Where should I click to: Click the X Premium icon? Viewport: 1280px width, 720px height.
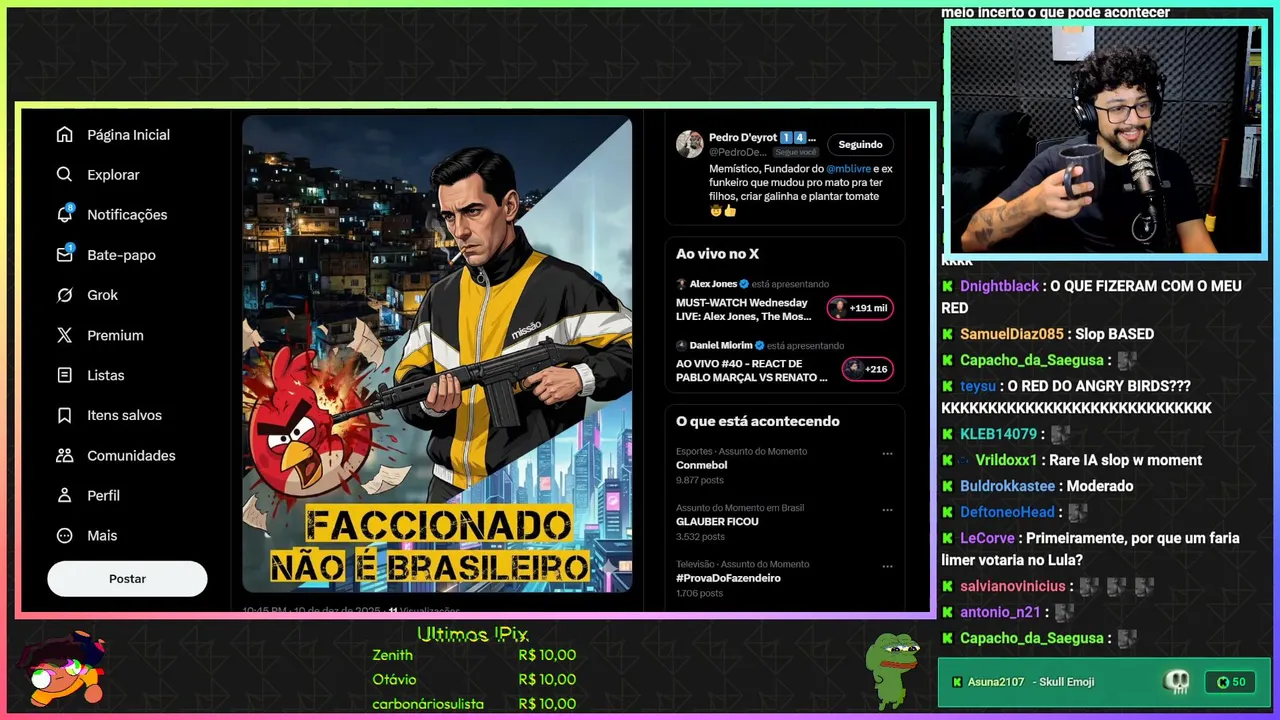pyautogui.click(x=65, y=335)
